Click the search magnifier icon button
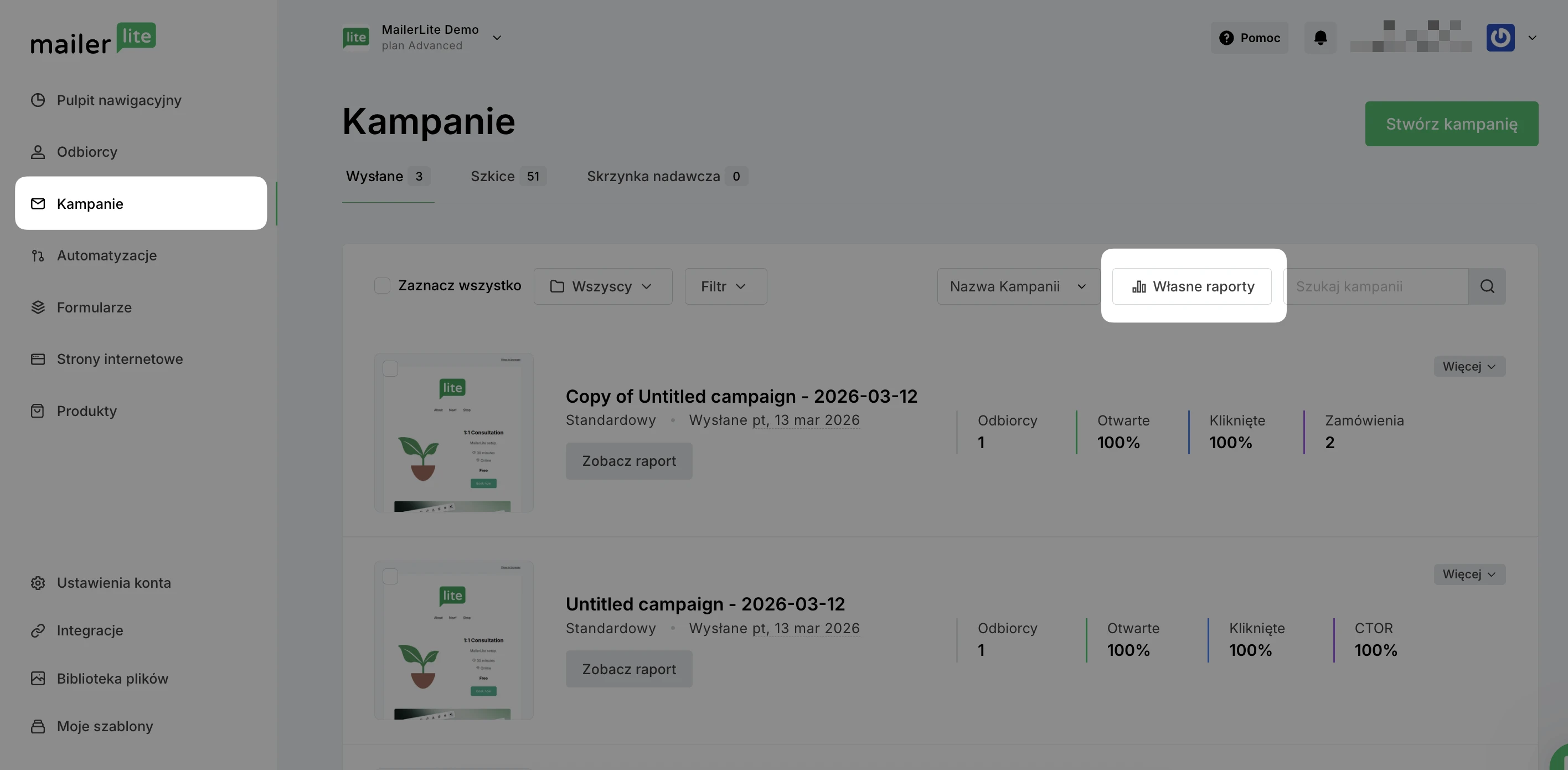The height and width of the screenshot is (770, 1568). [x=1487, y=286]
